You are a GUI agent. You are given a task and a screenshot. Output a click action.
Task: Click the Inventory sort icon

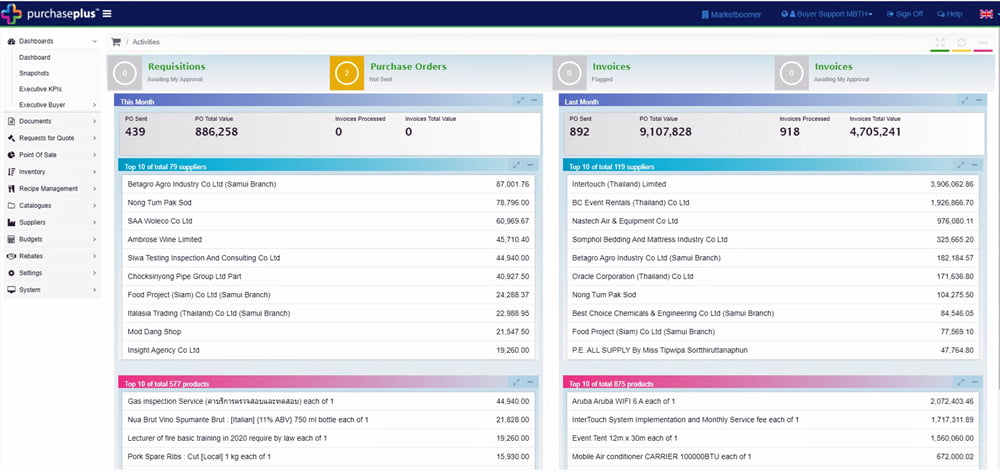(11, 171)
